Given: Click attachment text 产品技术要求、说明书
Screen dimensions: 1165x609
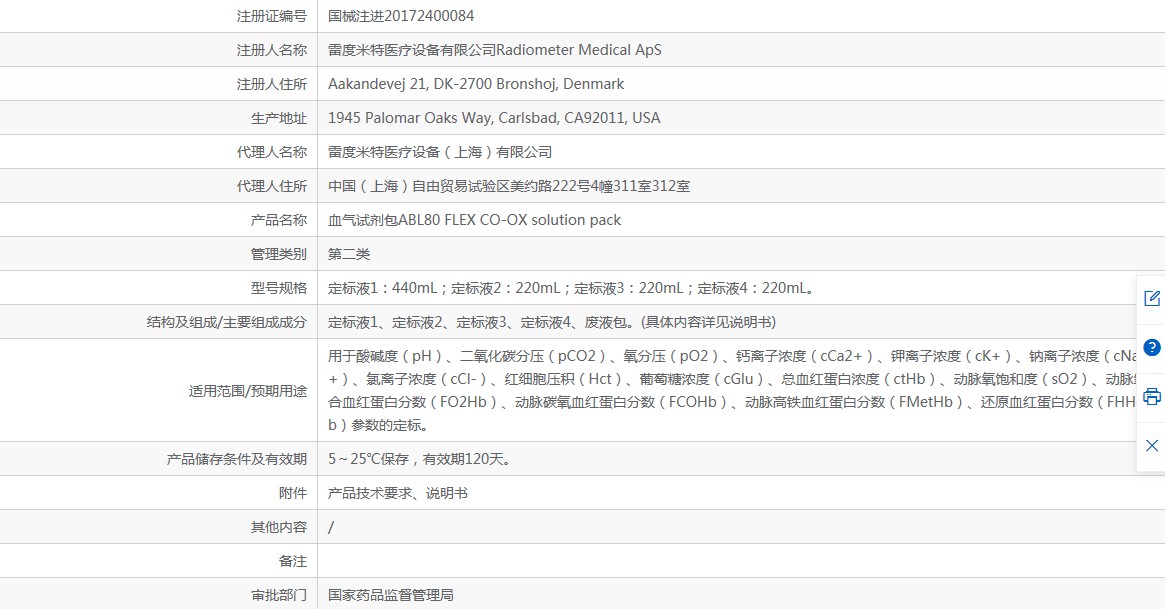Looking at the screenshot, I should 398,493.
